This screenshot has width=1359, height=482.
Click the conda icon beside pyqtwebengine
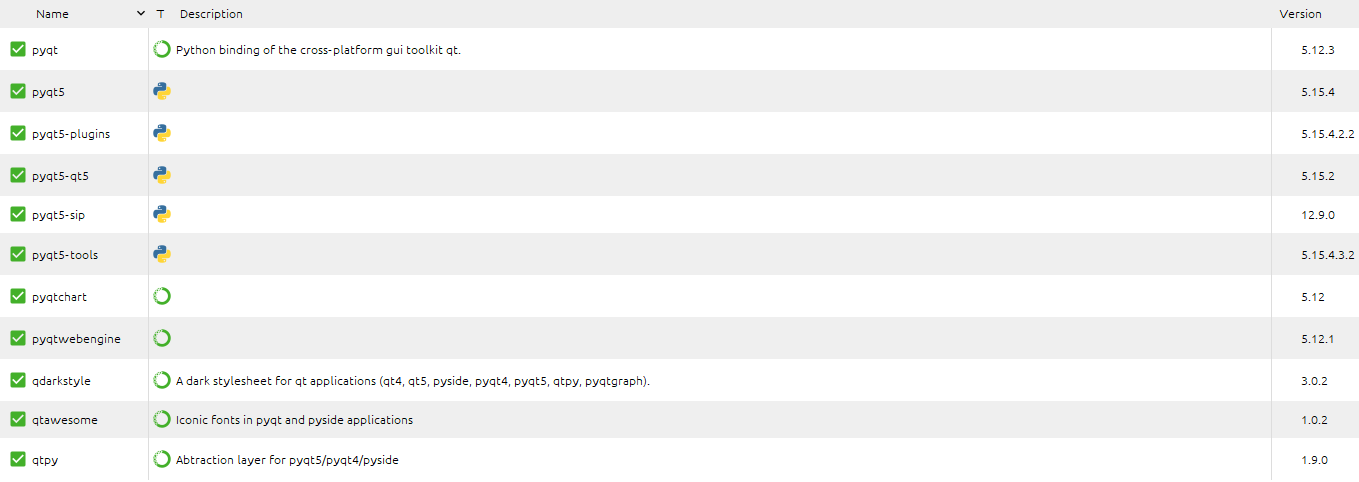(162, 339)
